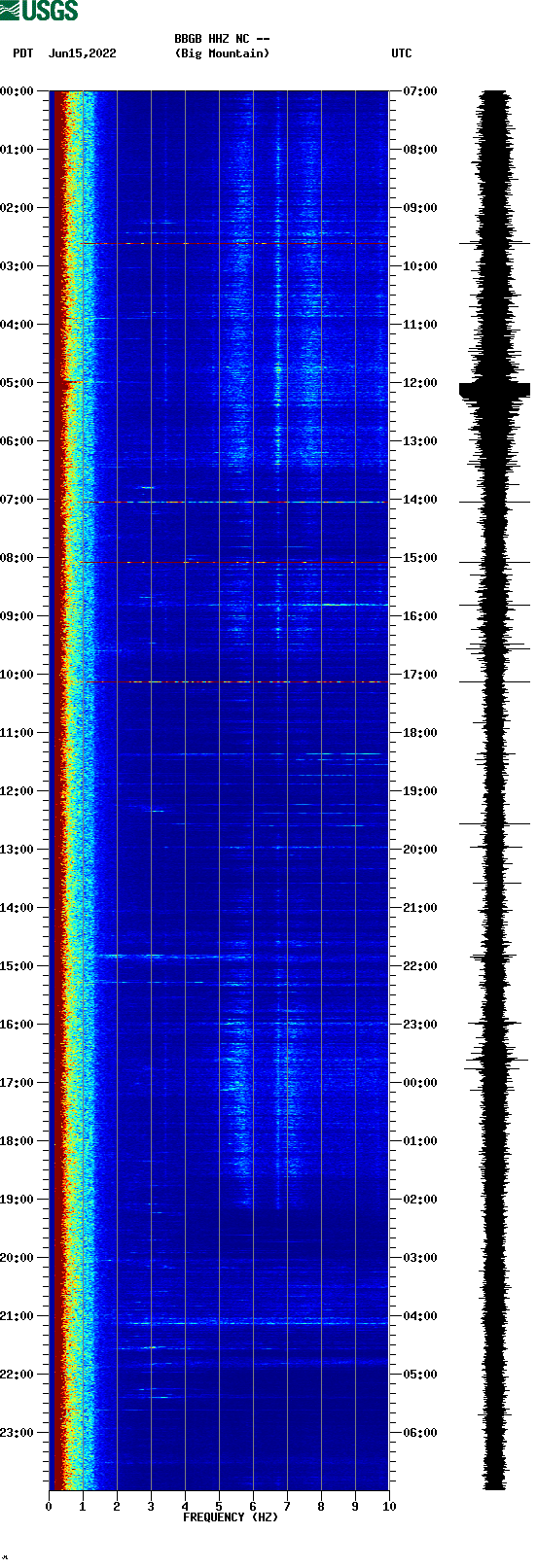This screenshot has height=1568, width=537.
Task: Click the 05:00 PDT time label
Action: point(18,383)
